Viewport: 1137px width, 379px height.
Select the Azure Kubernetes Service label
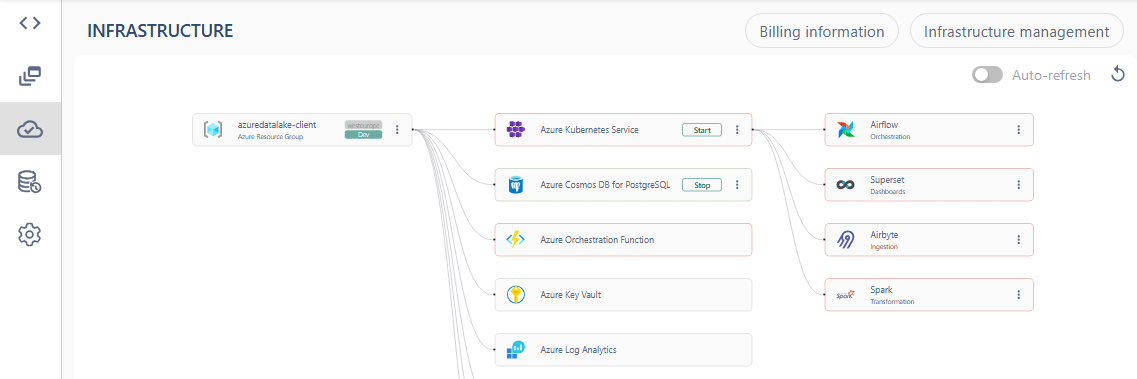pos(590,130)
